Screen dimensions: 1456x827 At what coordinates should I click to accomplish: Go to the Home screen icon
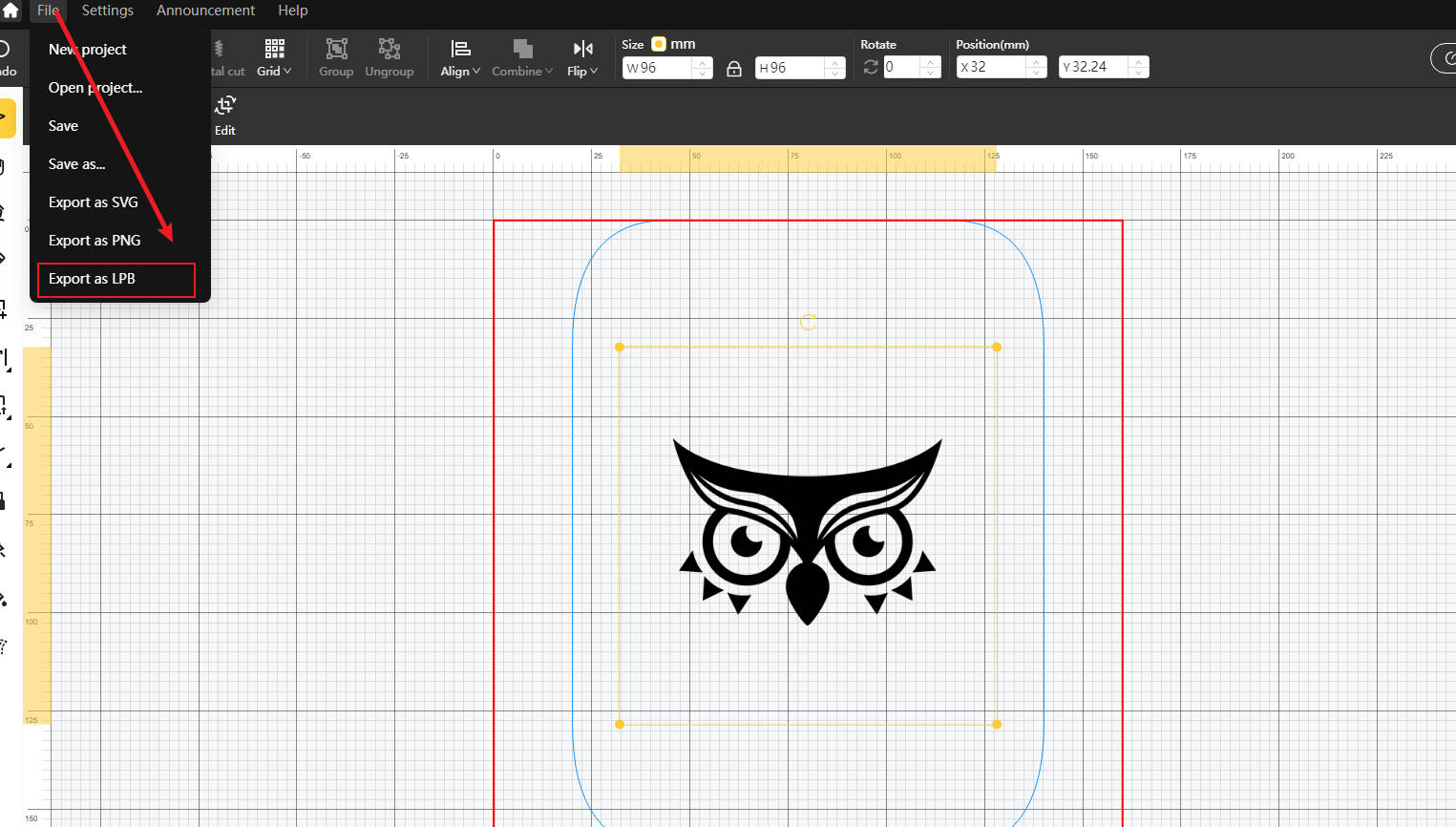coord(11,11)
